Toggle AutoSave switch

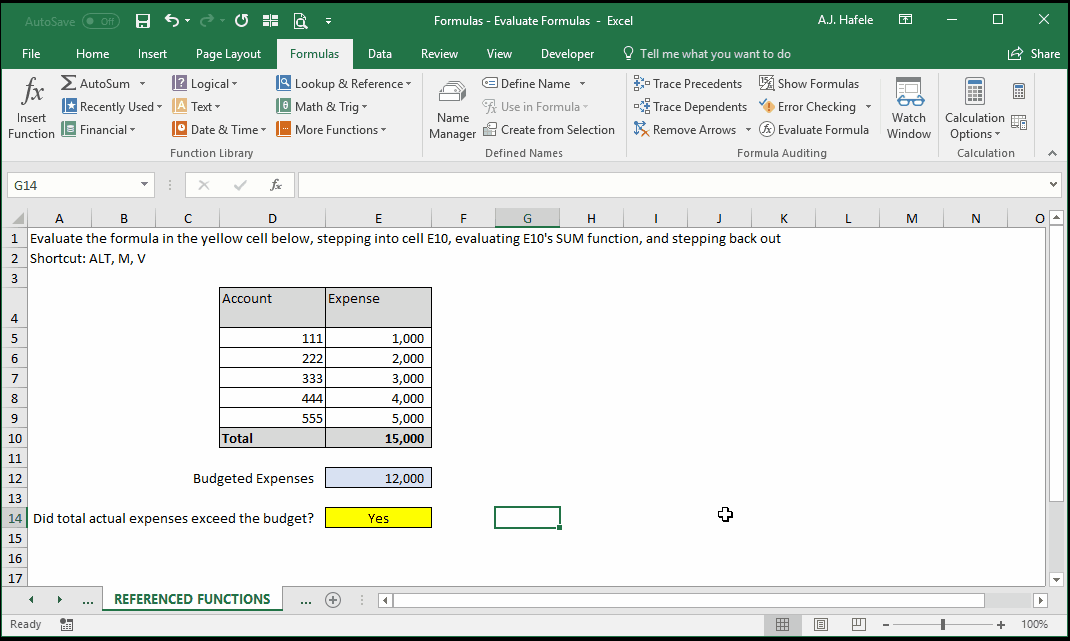coord(100,21)
